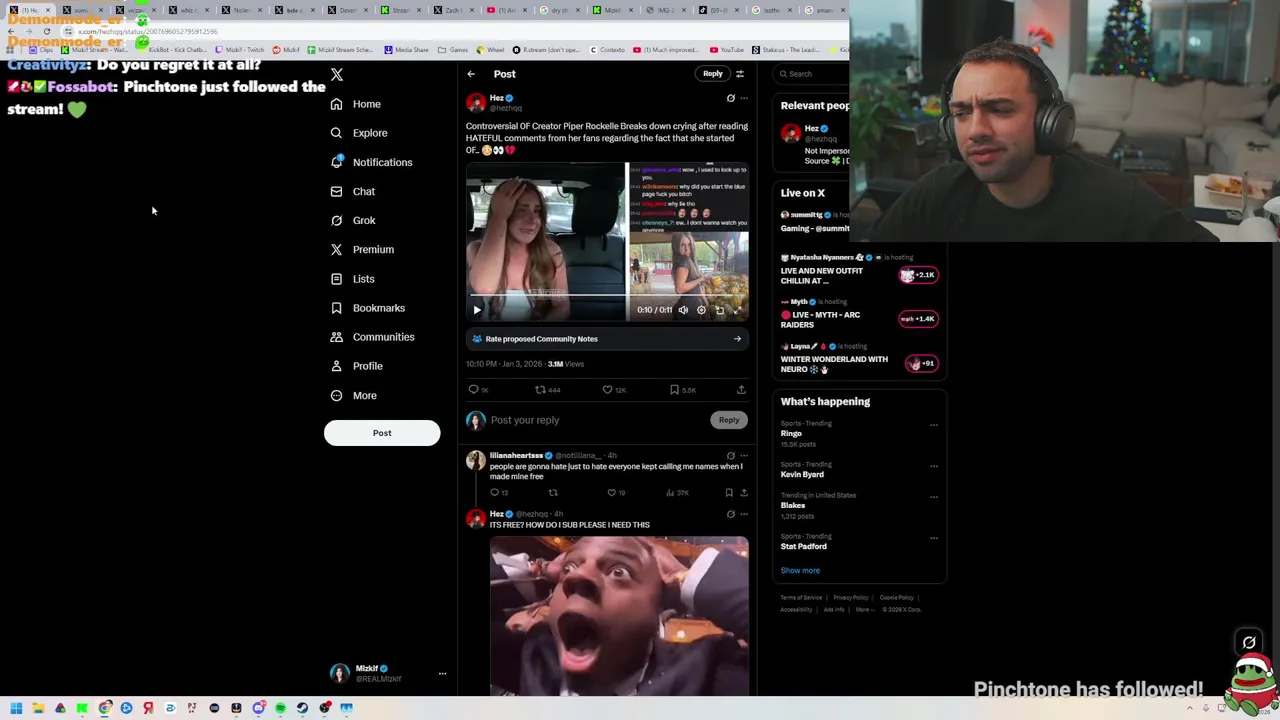The image size is (1280, 720).
Task: Open Rate proposed Community Notes
Action: pos(607,339)
